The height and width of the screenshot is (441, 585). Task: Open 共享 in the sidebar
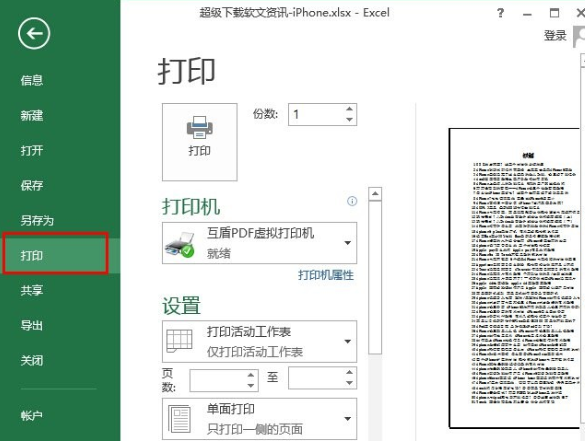pos(32,290)
